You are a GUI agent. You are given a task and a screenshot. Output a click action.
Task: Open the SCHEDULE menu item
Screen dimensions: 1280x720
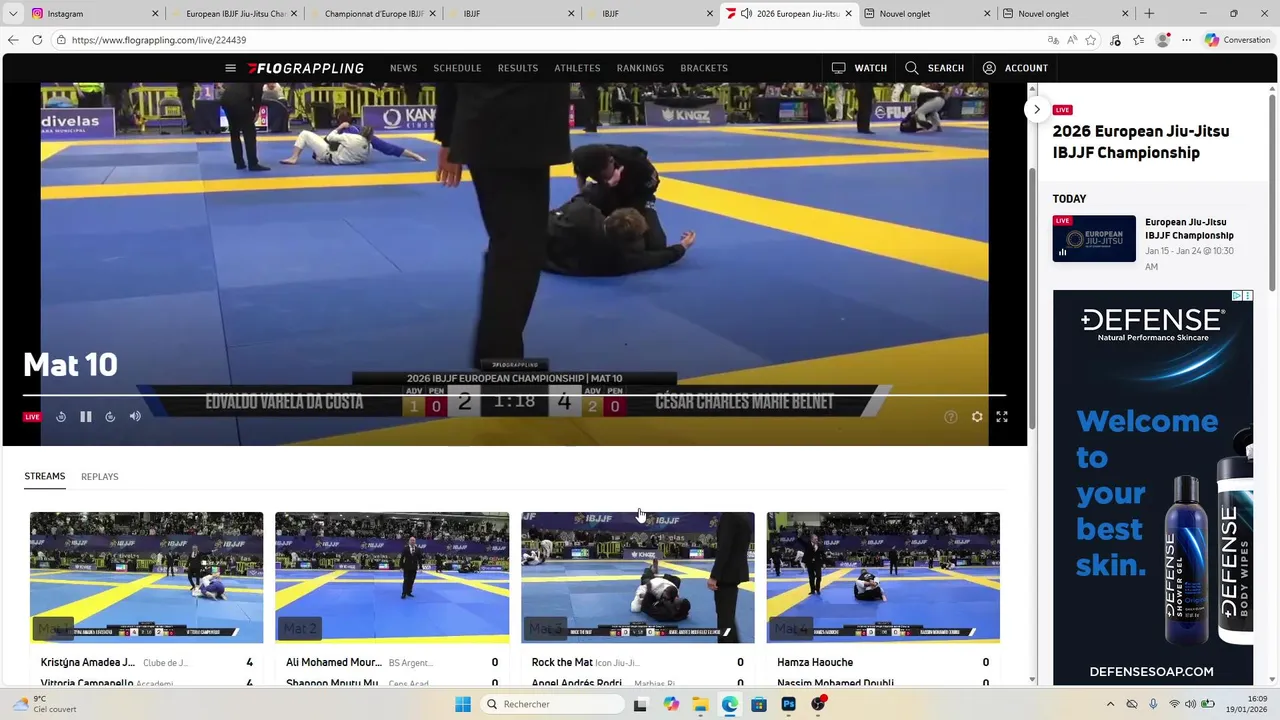457,68
